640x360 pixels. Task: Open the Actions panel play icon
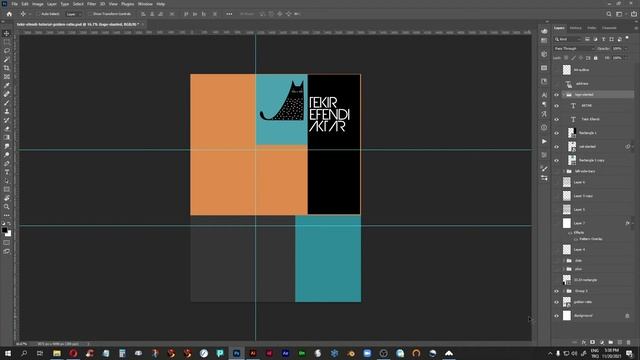click(x=544, y=141)
